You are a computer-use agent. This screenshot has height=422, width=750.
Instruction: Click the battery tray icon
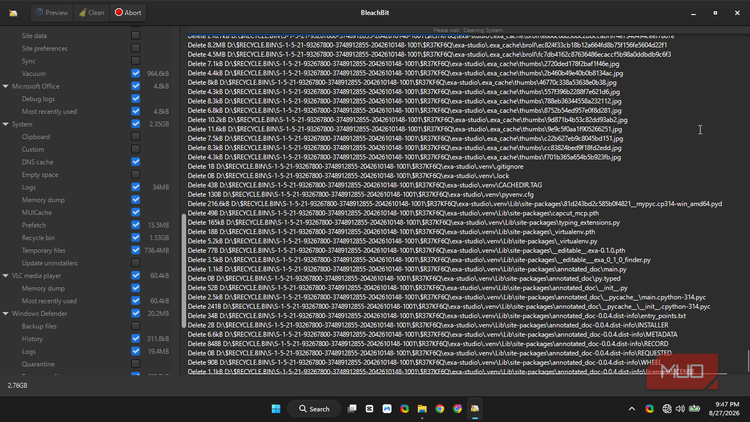tap(695, 409)
